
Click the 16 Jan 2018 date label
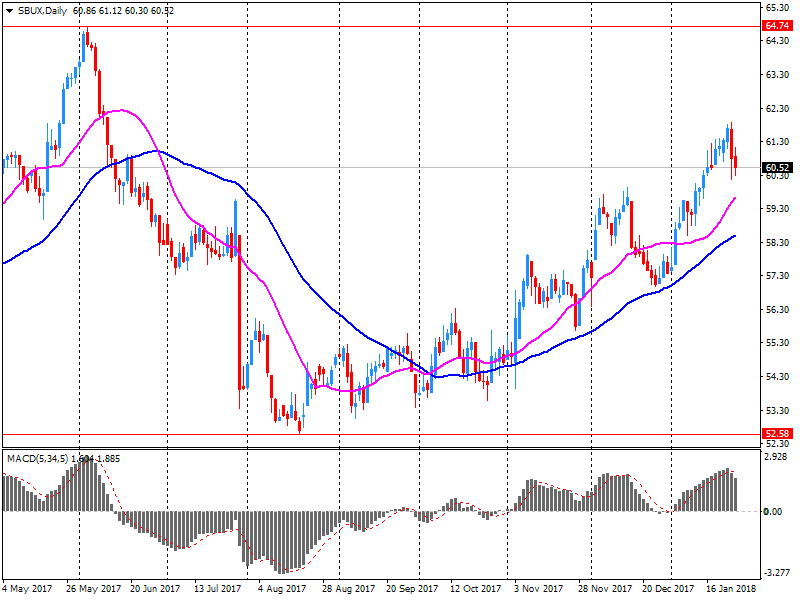point(731,589)
